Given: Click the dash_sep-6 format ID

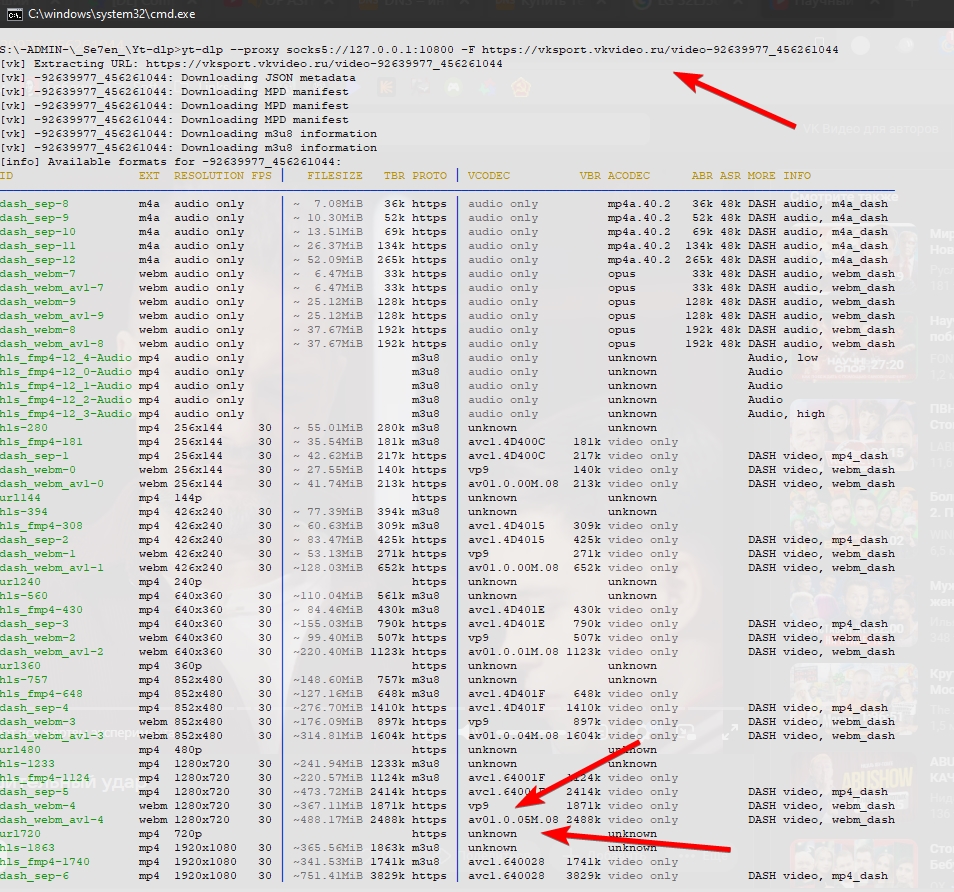Looking at the screenshot, I should tap(34, 876).
